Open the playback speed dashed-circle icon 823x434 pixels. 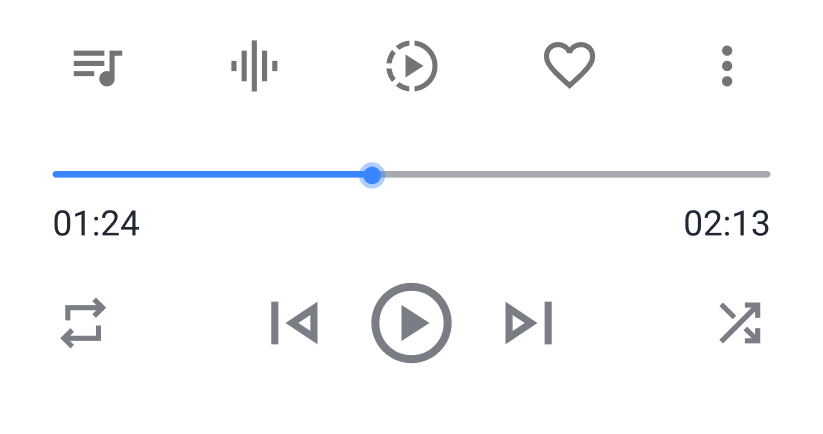click(412, 66)
